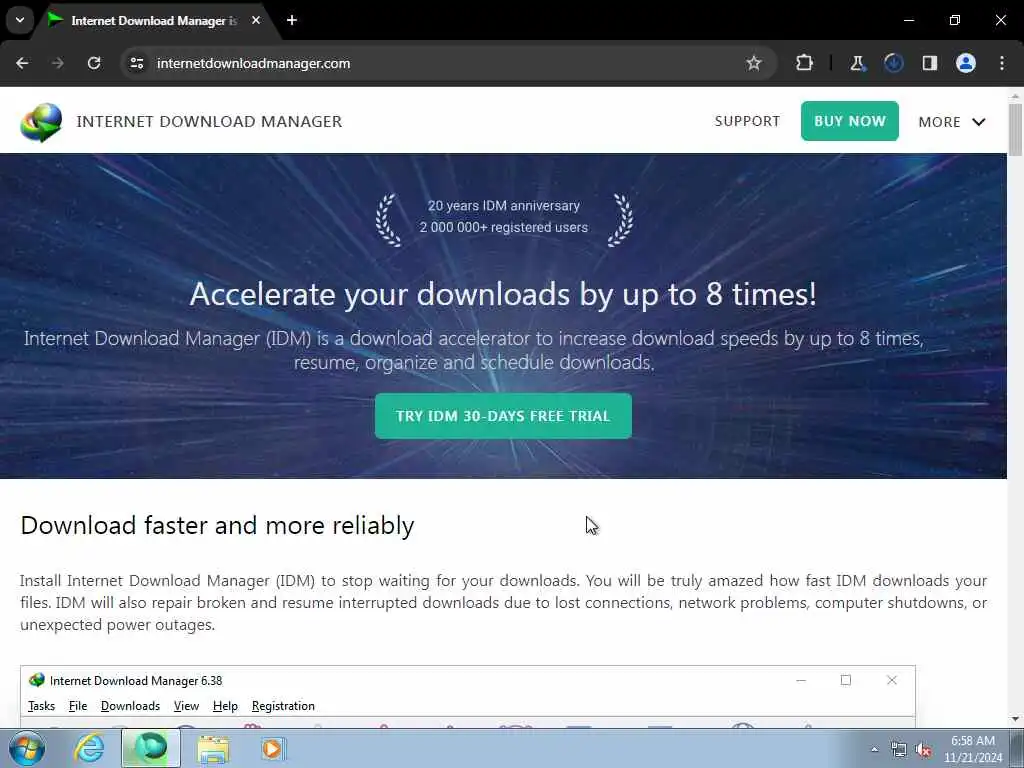This screenshot has height=768, width=1024.
Task: Select the Internet Download Manager tab
Action: [x=154, y=21]
